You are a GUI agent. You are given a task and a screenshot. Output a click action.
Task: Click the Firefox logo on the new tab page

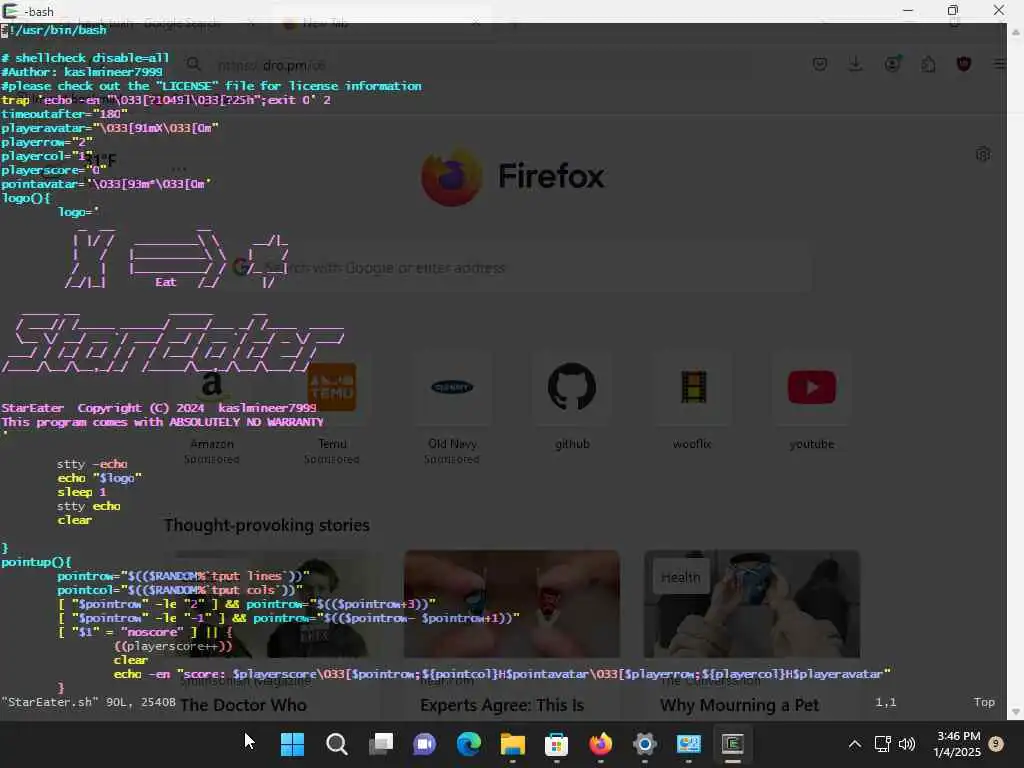(452, 176)
